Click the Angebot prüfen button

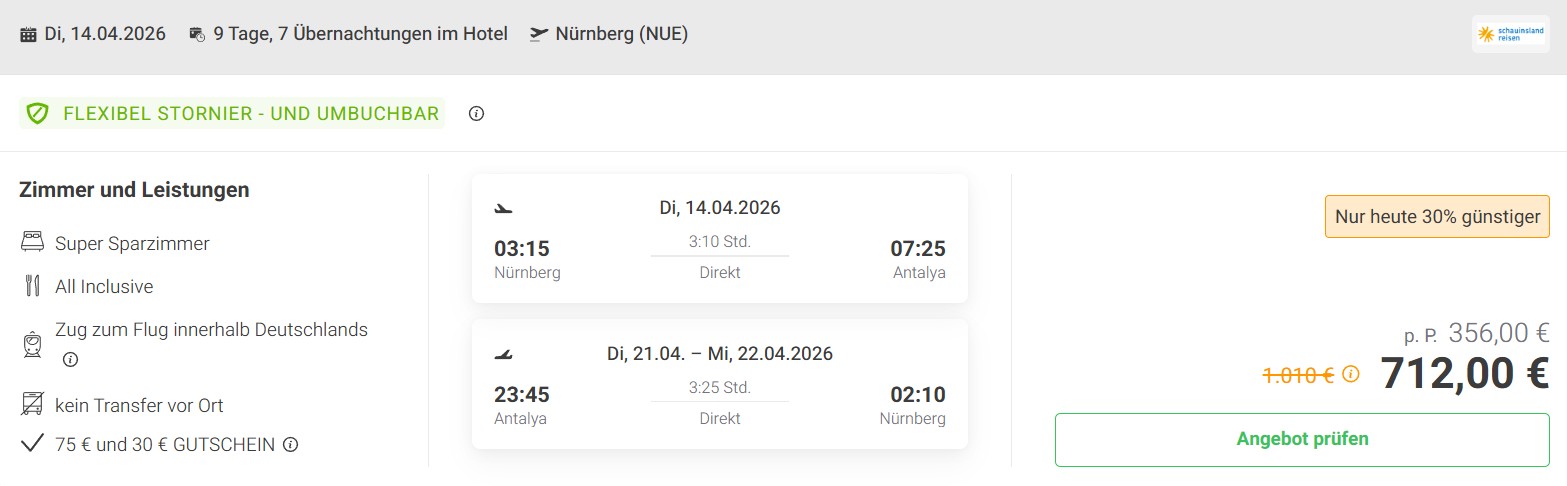pyautogui.click(x=1301, y=439)
